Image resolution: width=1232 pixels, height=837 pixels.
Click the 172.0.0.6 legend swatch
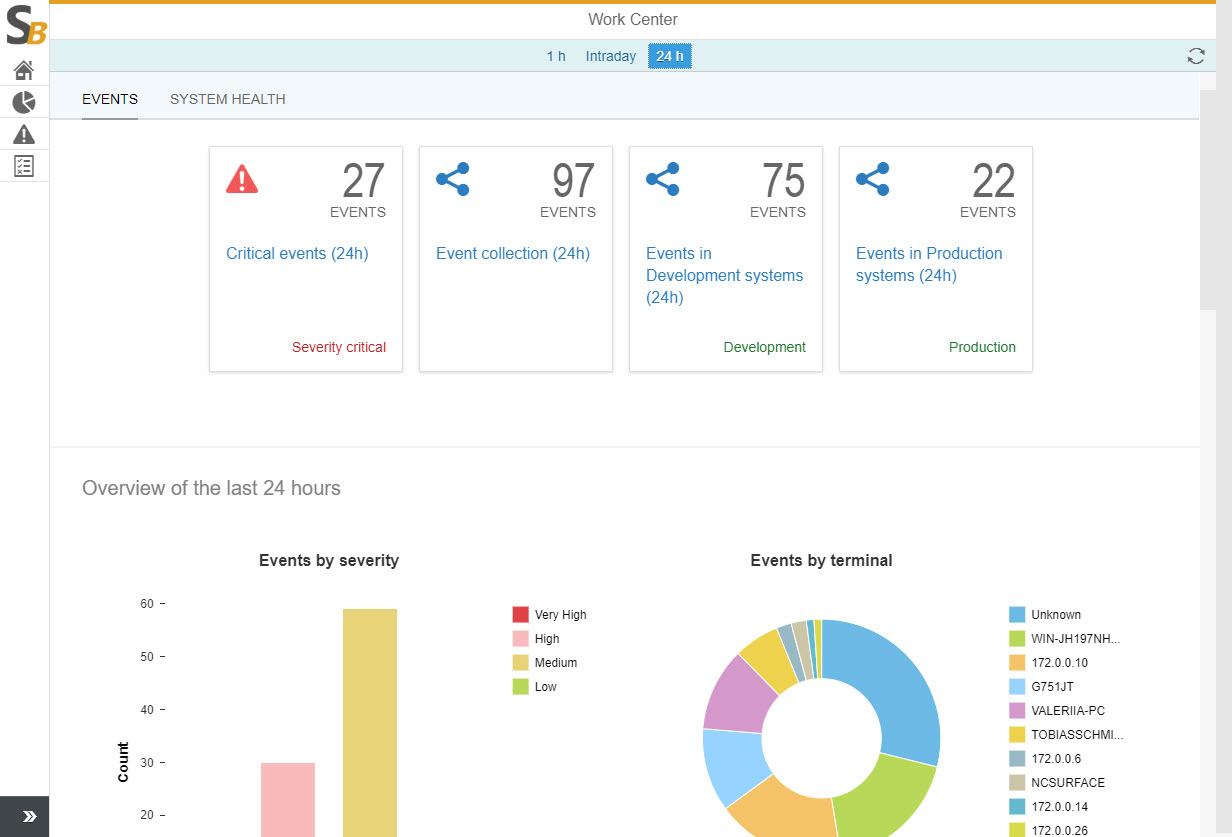click(1017, 759)
